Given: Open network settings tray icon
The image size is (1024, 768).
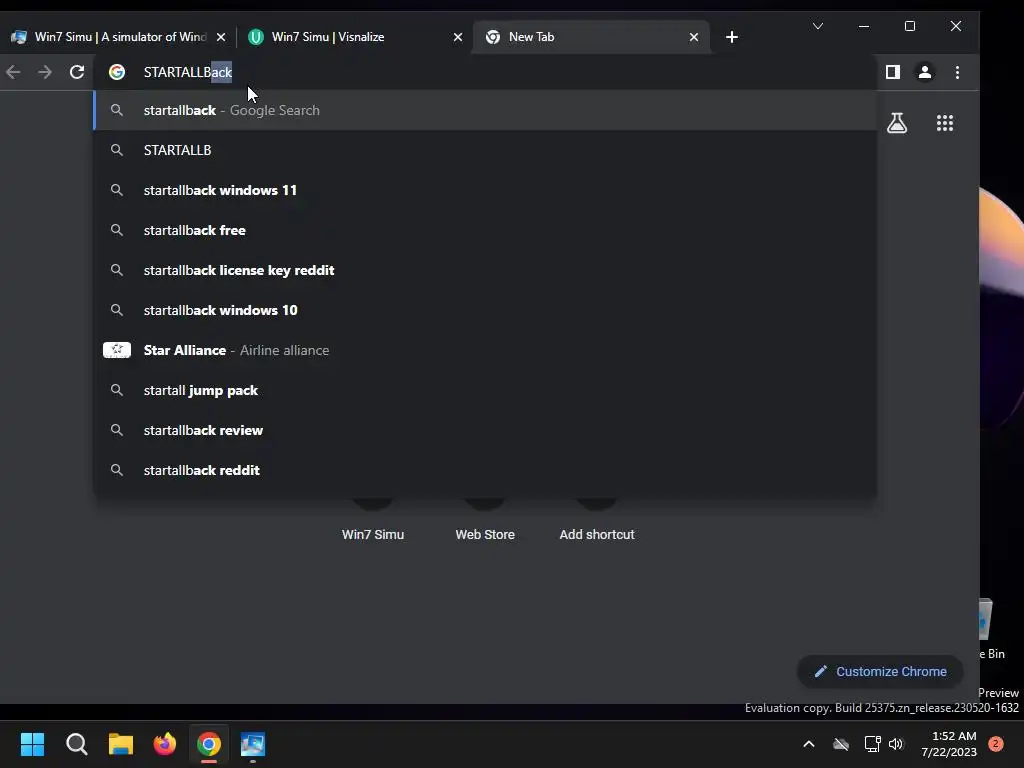Looking at the screenshot, I should 872,744.
